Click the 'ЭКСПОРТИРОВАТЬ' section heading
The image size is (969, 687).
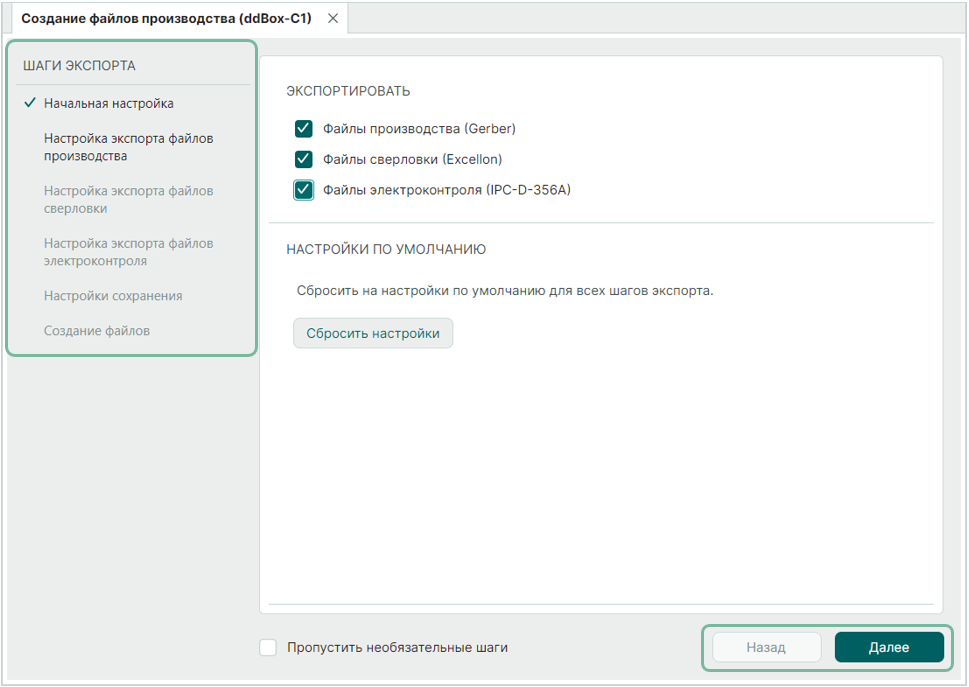tap(348, 91)
